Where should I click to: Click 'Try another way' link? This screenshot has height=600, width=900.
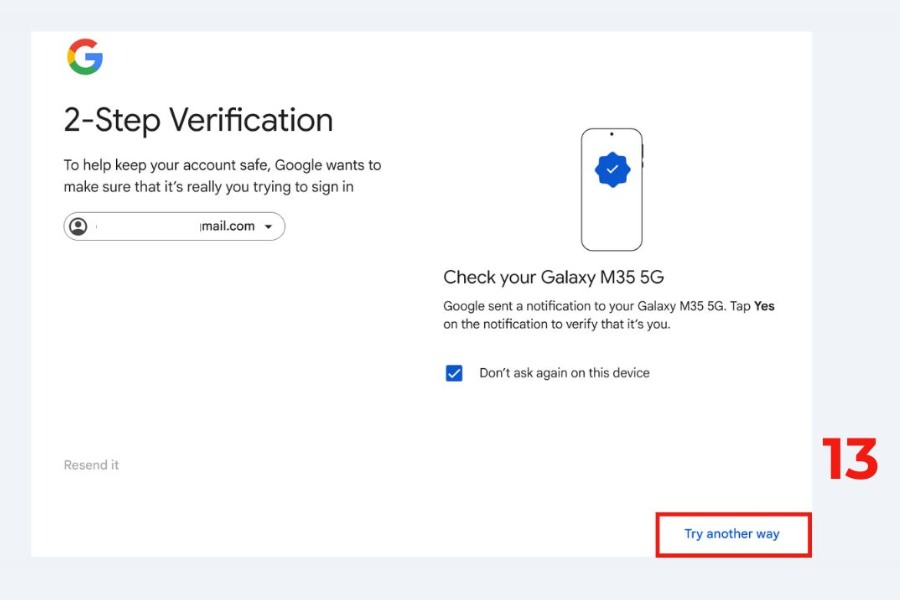(732, 534)
